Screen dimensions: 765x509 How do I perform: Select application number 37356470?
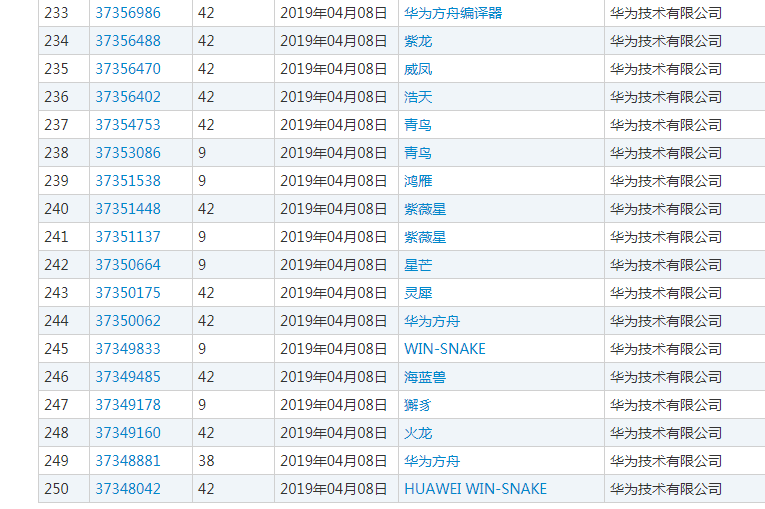coord(127,69)
